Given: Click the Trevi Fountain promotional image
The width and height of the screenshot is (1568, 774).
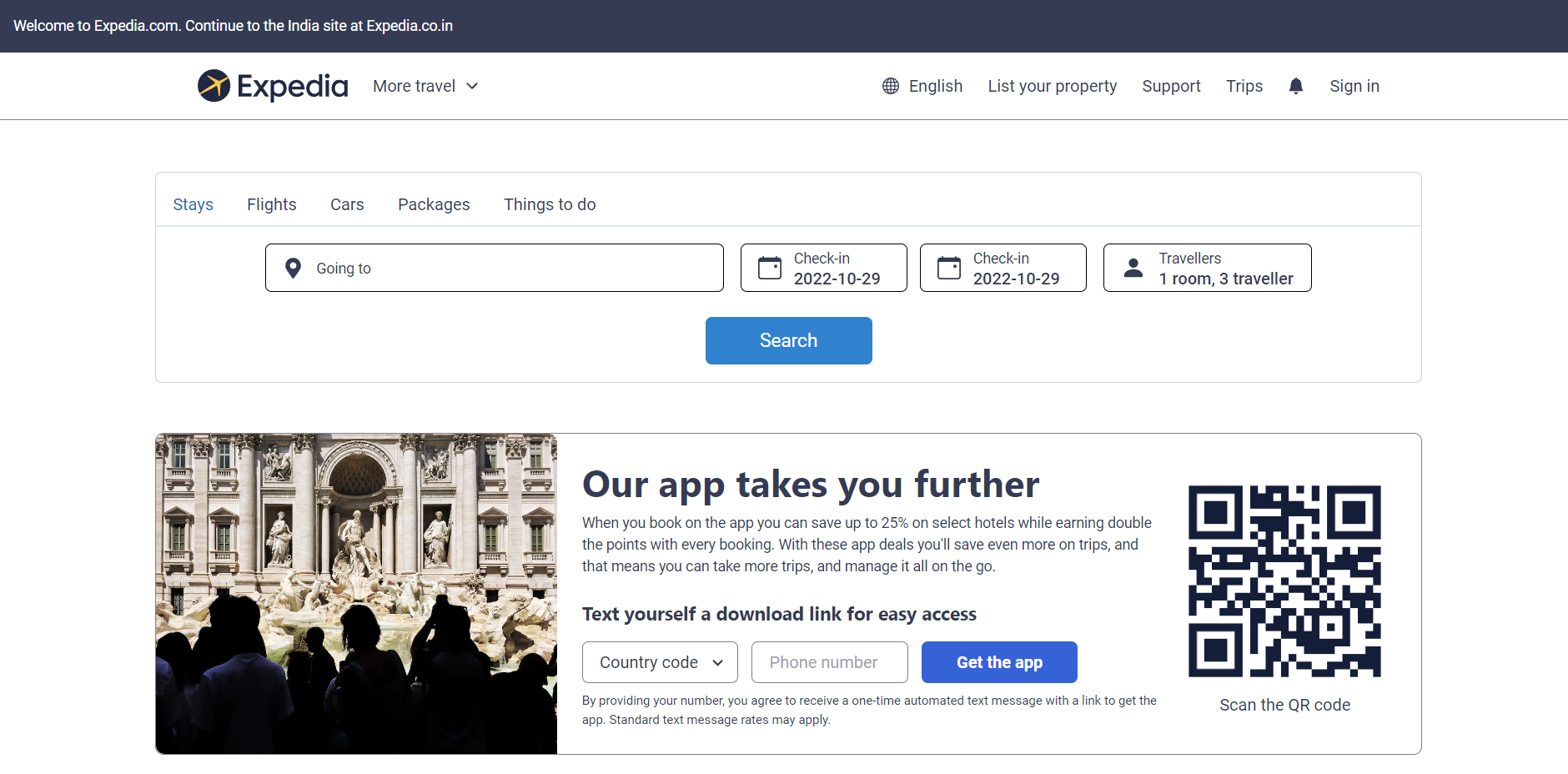Looking at the screenshot, I should coord(356,594).
